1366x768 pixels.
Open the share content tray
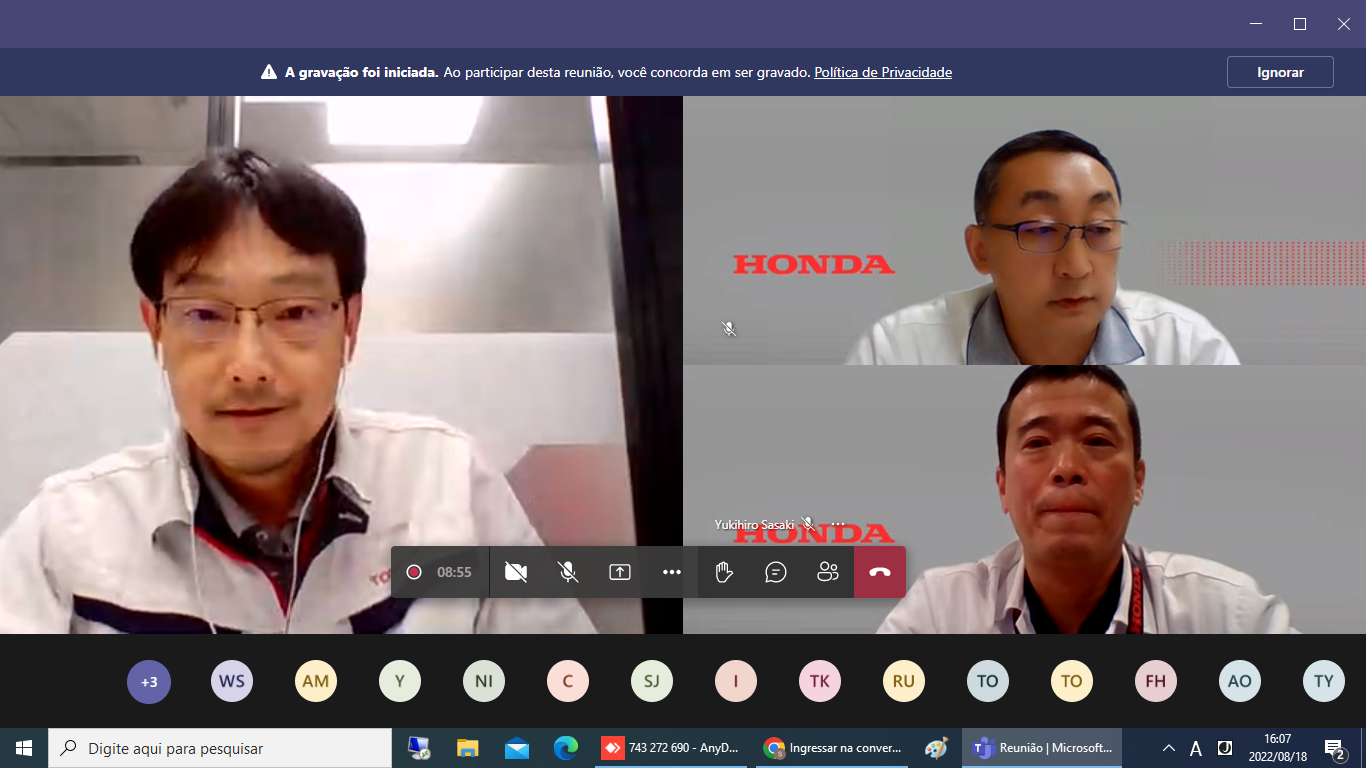click(620, 572)
